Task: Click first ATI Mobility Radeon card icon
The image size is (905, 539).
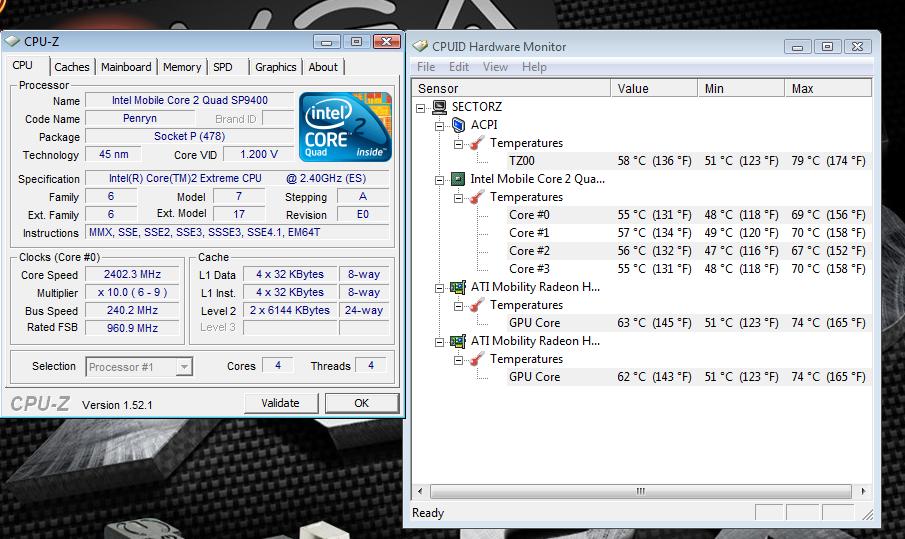Action: coord(458,287)
